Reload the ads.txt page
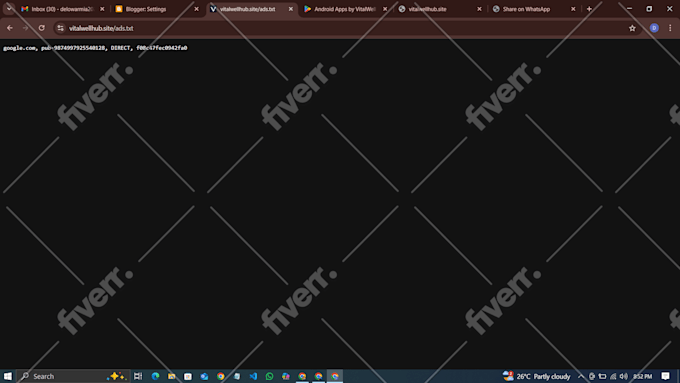Screen dimensions: 680x383 [x=42, y=28]
